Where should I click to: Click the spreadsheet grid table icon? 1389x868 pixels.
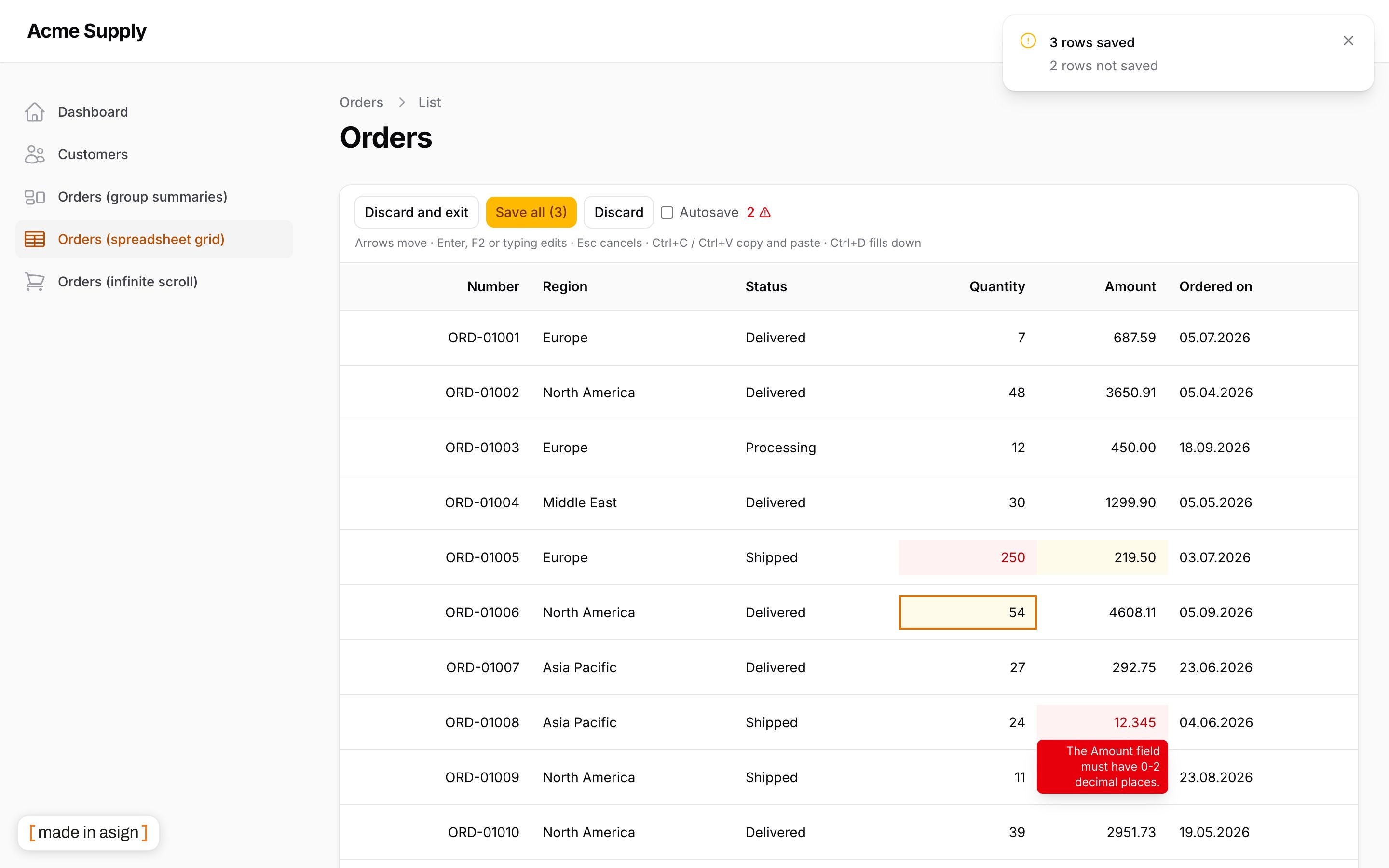(34, 239)
